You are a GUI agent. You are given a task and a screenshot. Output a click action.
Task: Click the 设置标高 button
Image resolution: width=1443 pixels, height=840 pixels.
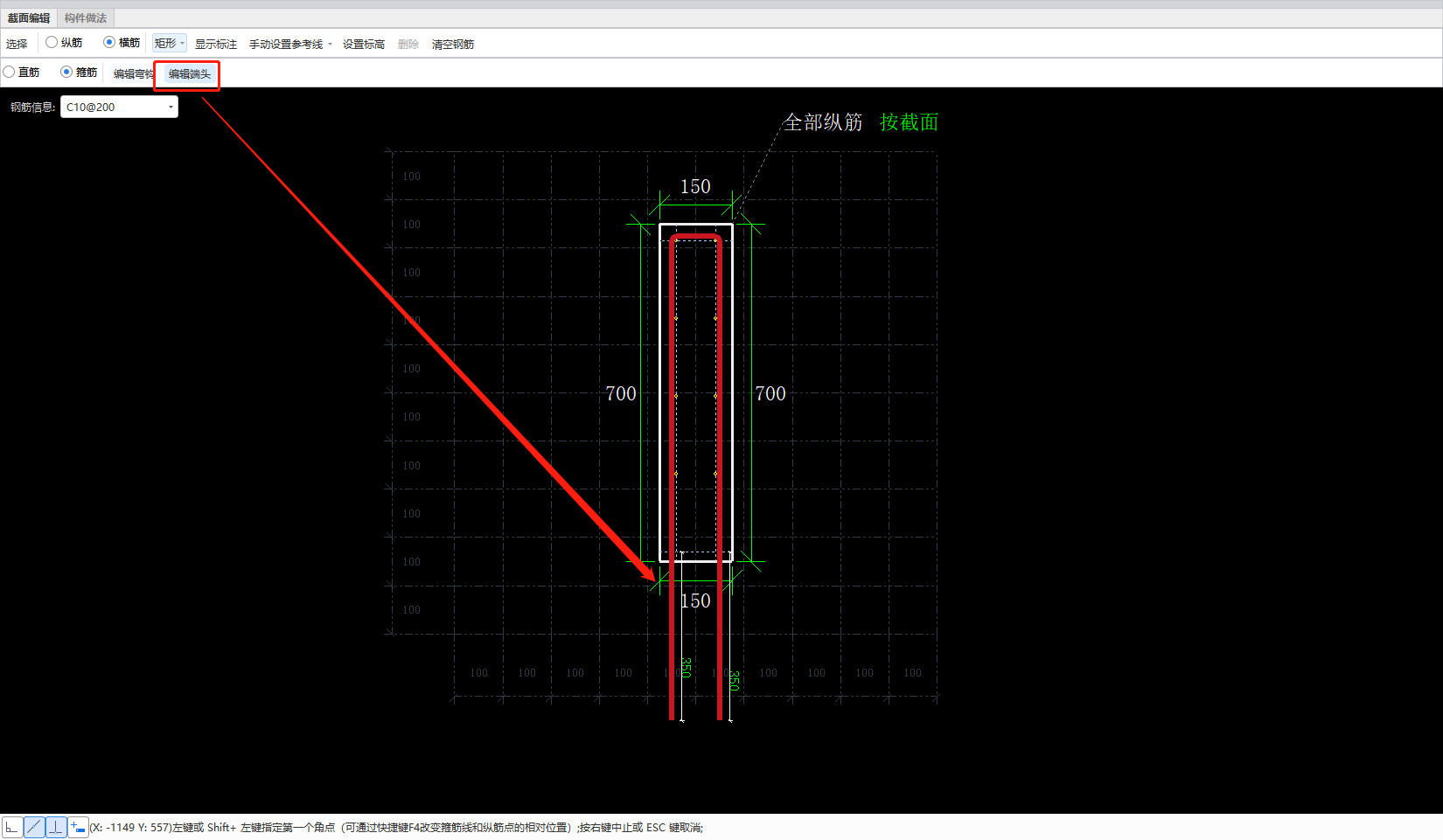coord(364,44)
